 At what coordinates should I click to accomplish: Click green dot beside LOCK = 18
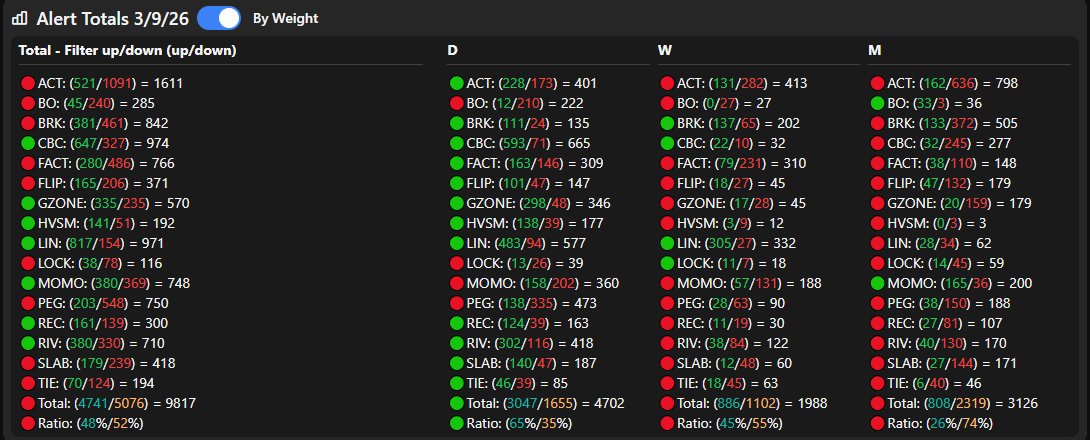click(667, 263)
